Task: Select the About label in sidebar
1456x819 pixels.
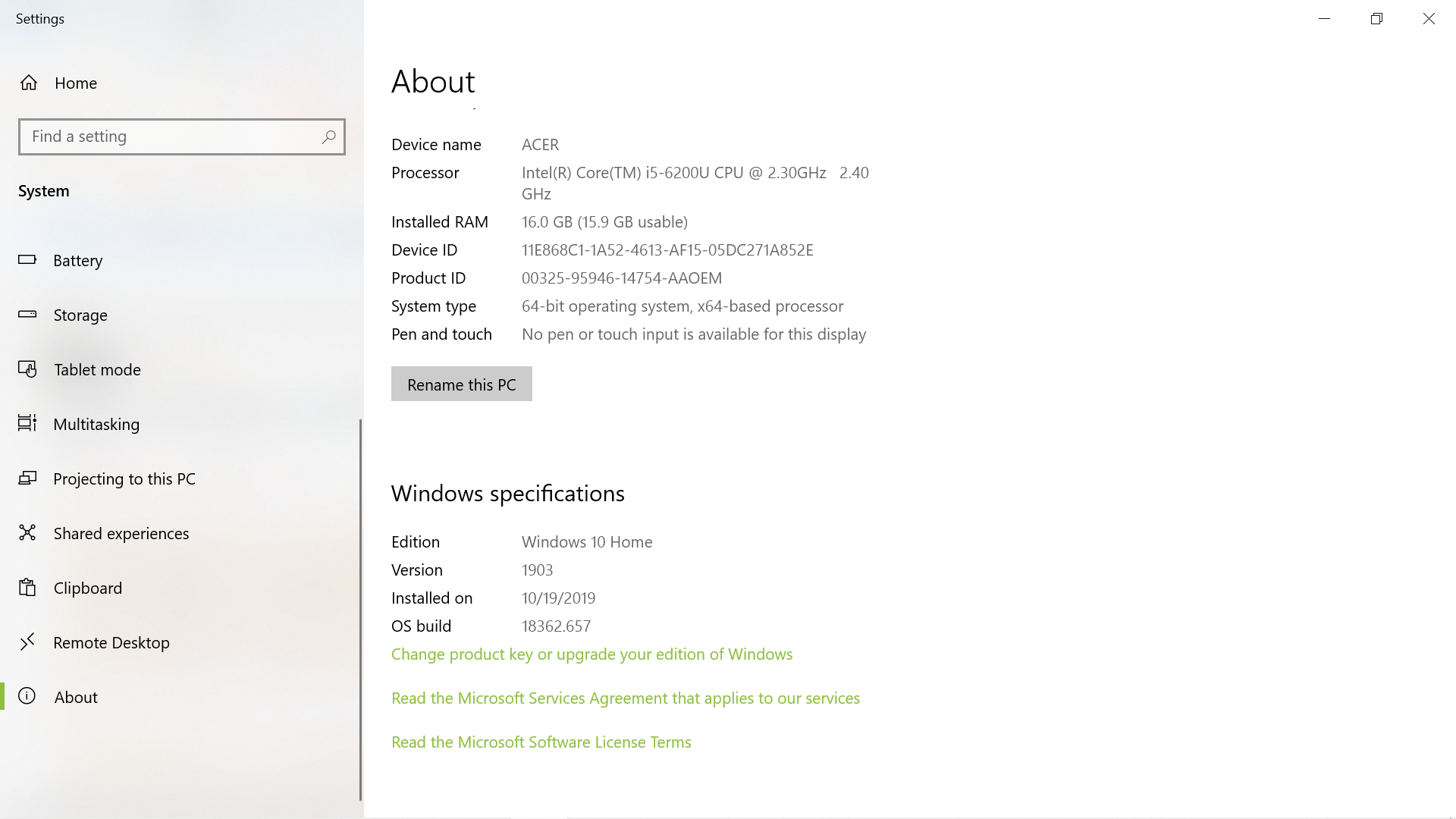Action: (76, 697)
